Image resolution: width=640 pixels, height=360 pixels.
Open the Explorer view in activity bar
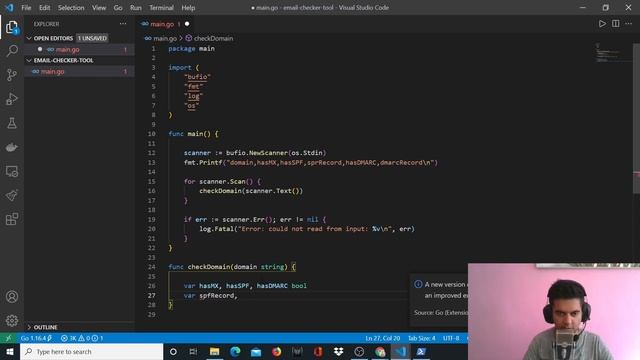(x=12, y=28)
